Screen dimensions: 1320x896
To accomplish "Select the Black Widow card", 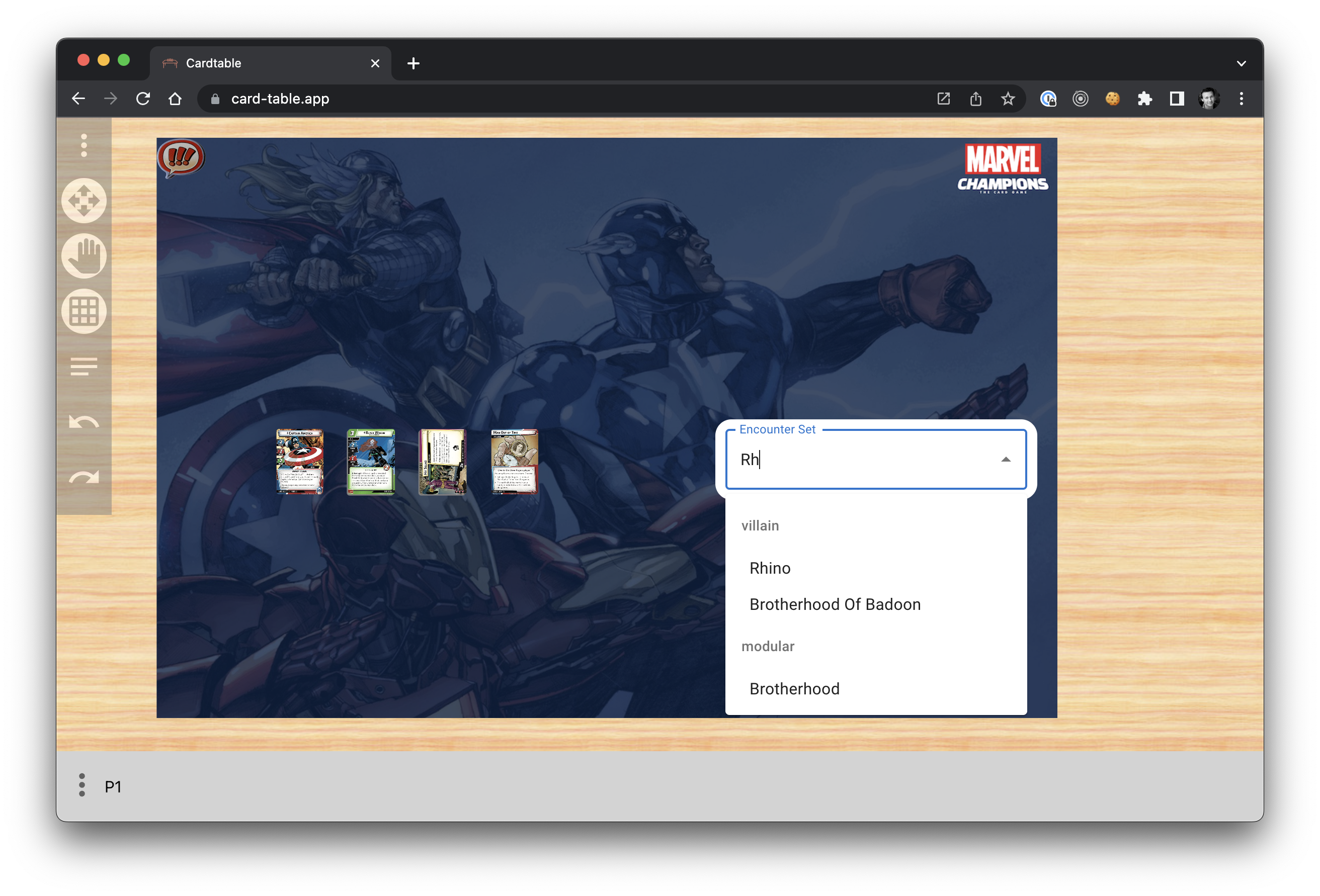I will [x=371, y=462].
